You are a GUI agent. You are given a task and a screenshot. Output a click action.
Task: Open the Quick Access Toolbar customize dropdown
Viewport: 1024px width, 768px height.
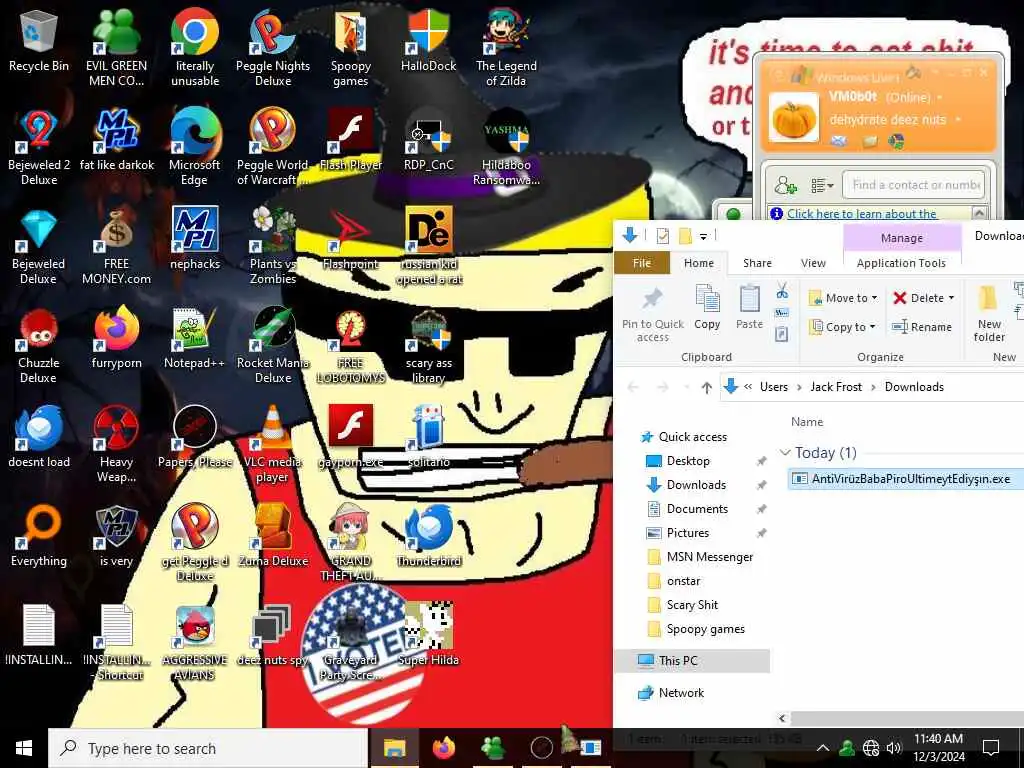tap(703, 236)
